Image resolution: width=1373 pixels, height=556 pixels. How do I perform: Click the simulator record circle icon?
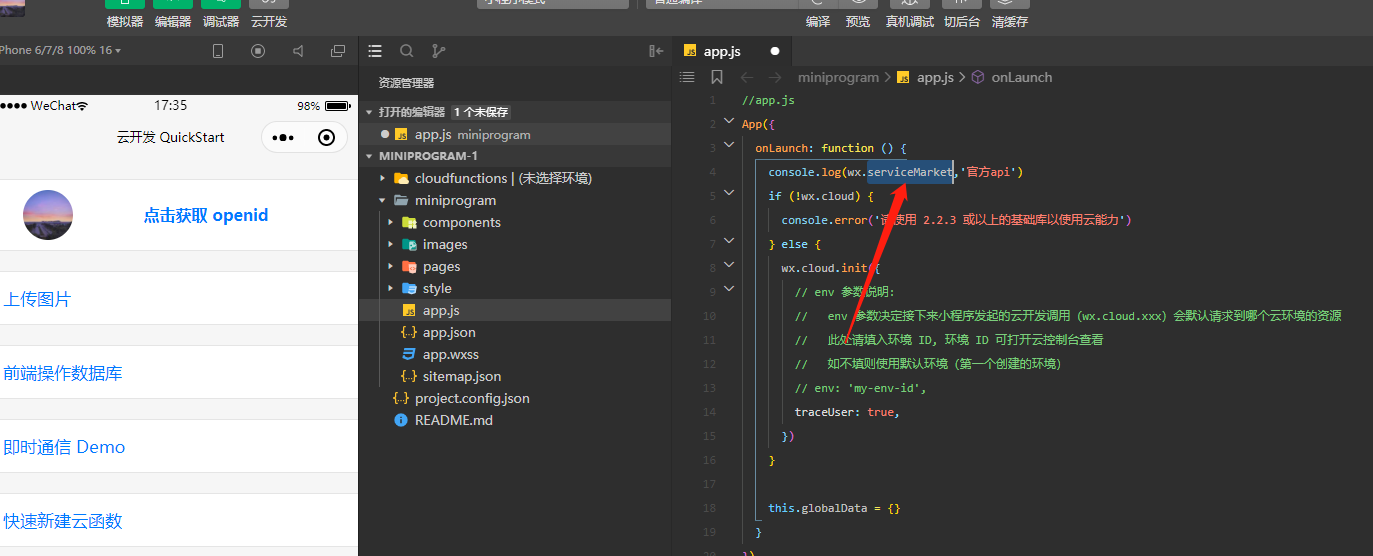pos(258,51)
